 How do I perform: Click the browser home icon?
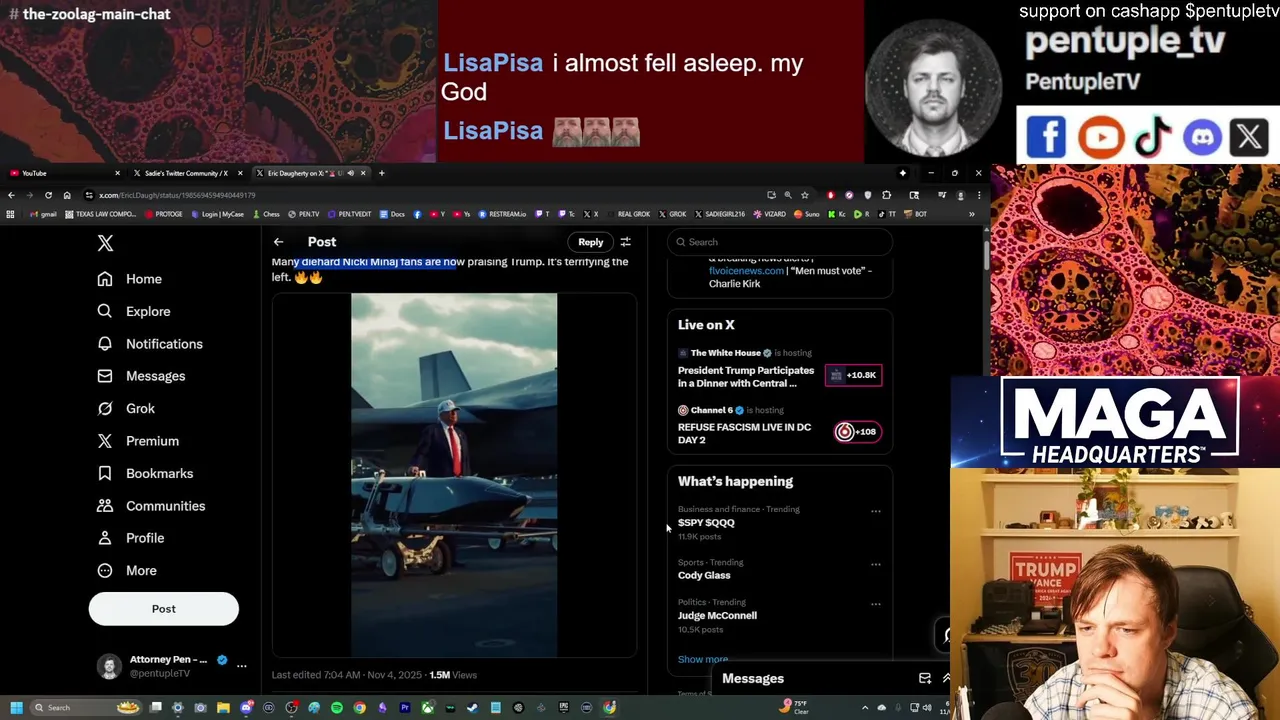click(x=67, y=195)
